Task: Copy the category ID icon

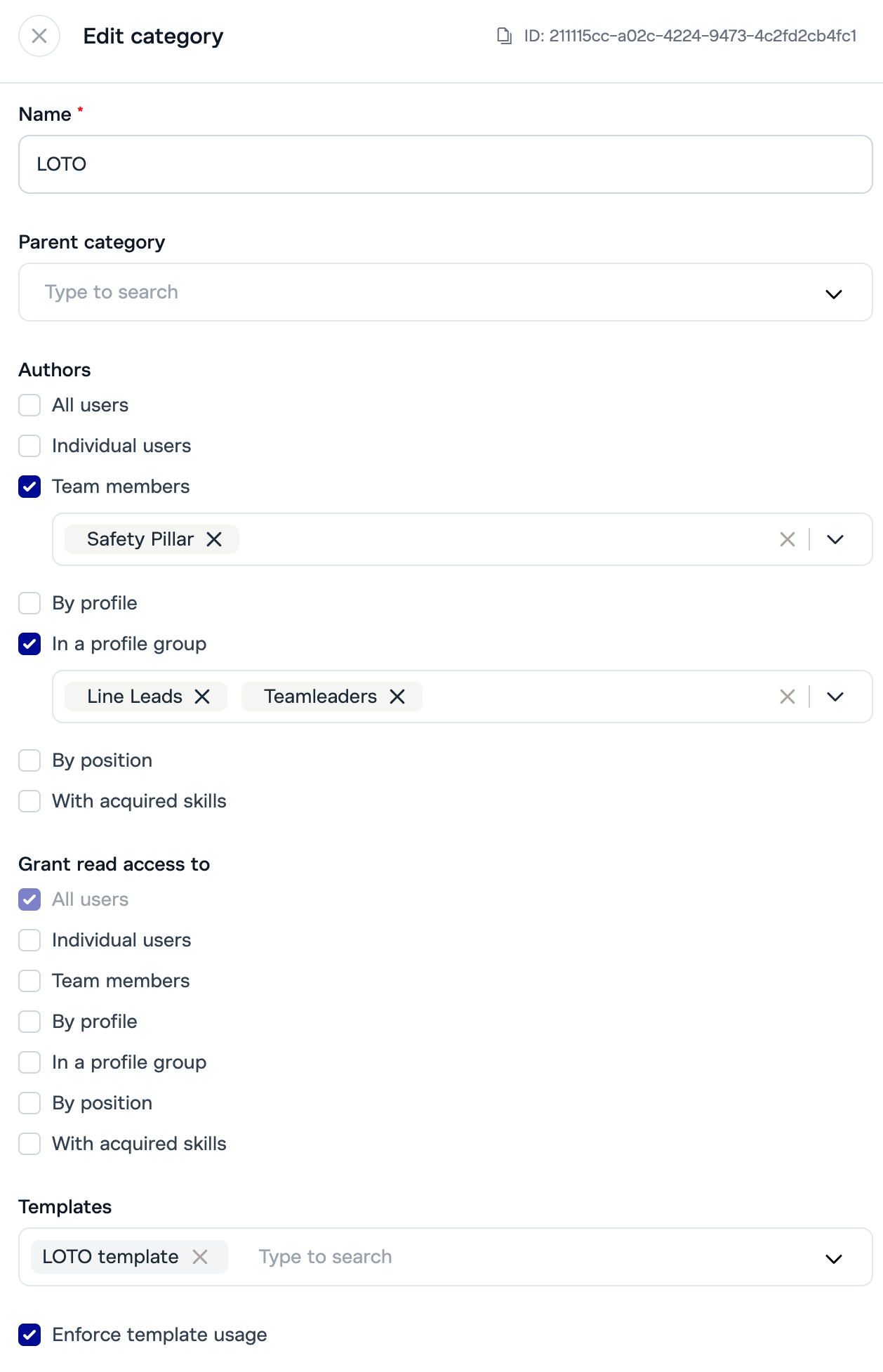Action: [504, 36]
